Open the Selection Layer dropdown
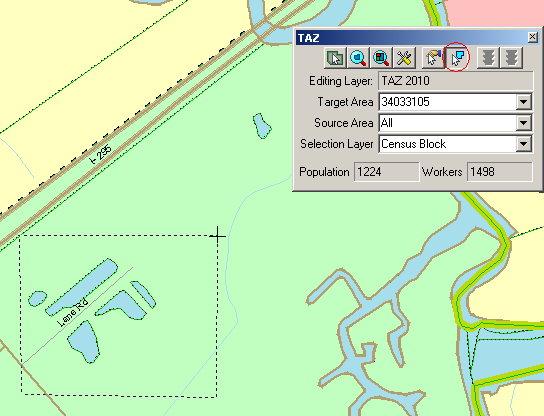 click(x=523, y=144)
